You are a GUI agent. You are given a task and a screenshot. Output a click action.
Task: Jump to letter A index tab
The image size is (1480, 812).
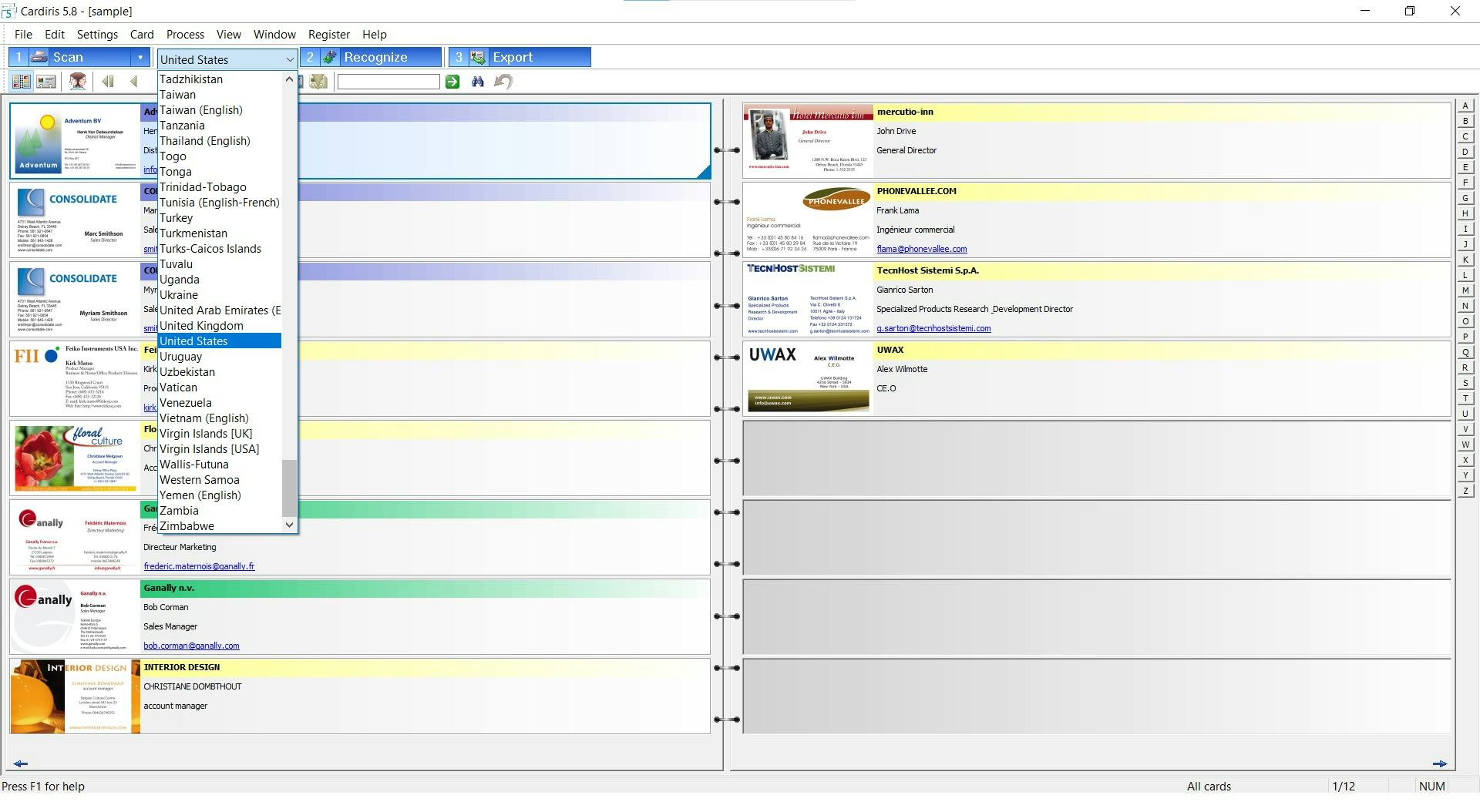pyautogui.click(x=1465, y=106)
